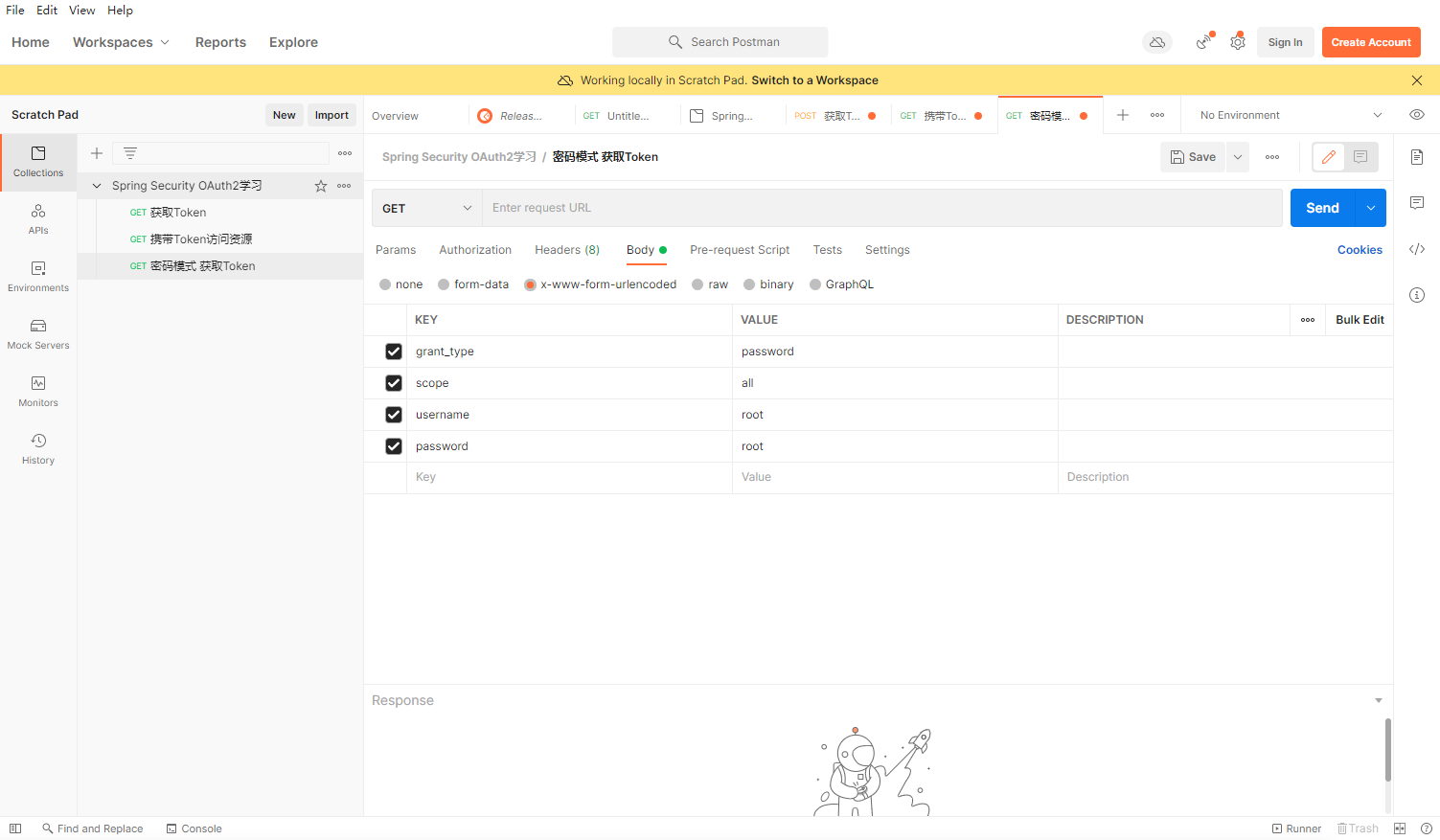Click the environment quick look eye icon
The height and width of the screenshot is (840, 1440).
point(1417,115)
